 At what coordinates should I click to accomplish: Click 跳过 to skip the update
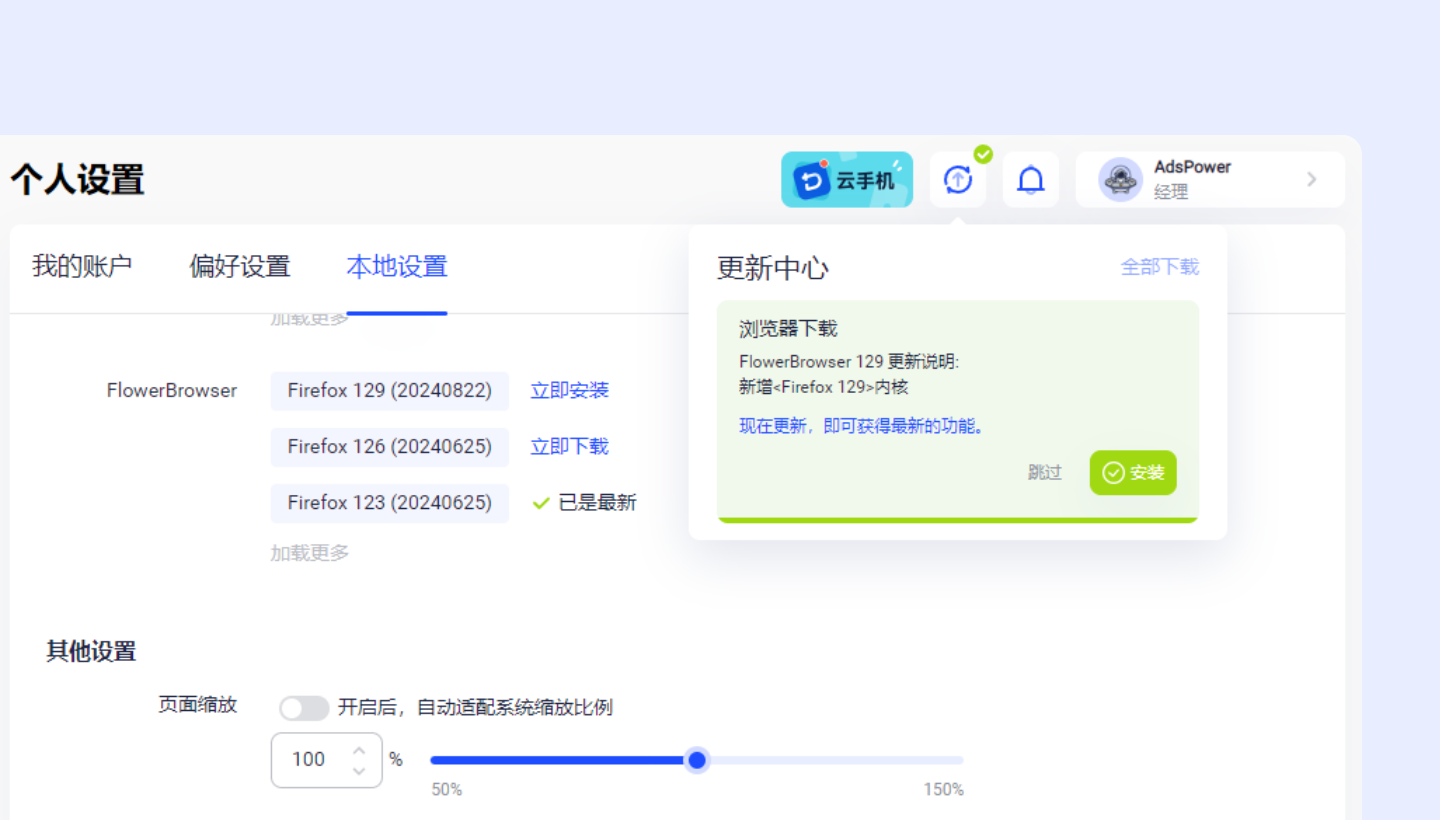1045,473
